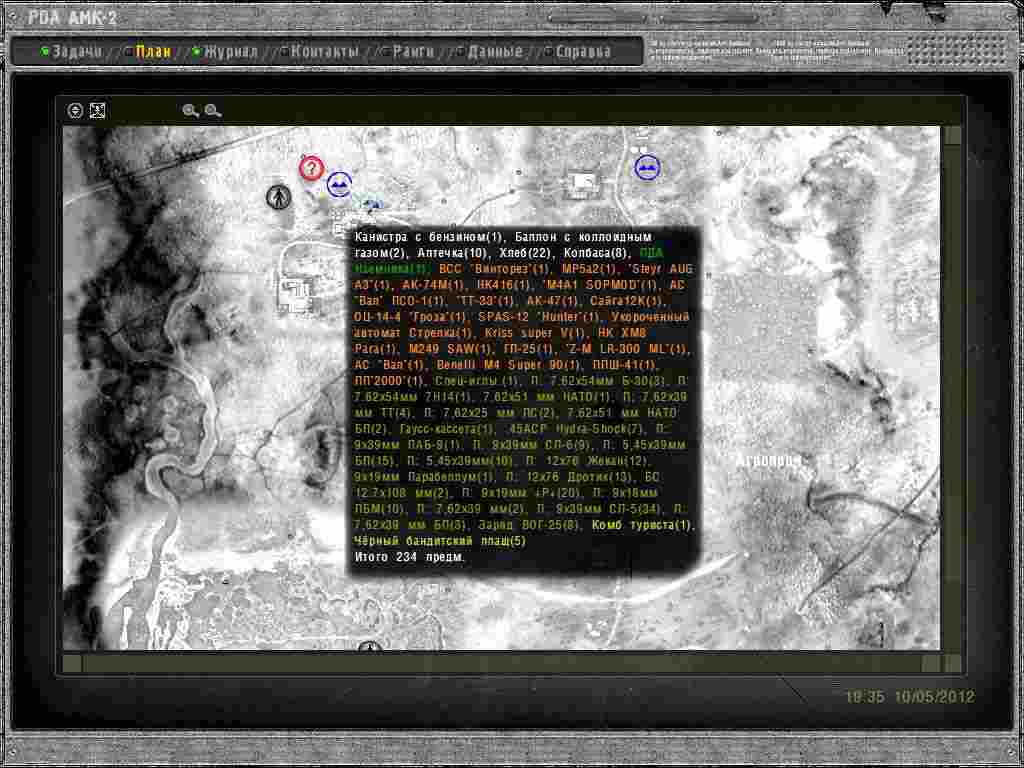Viewport: 1024px width, 768px height.
Task: Select blue stash marker near map's right side
Action: 647,167
